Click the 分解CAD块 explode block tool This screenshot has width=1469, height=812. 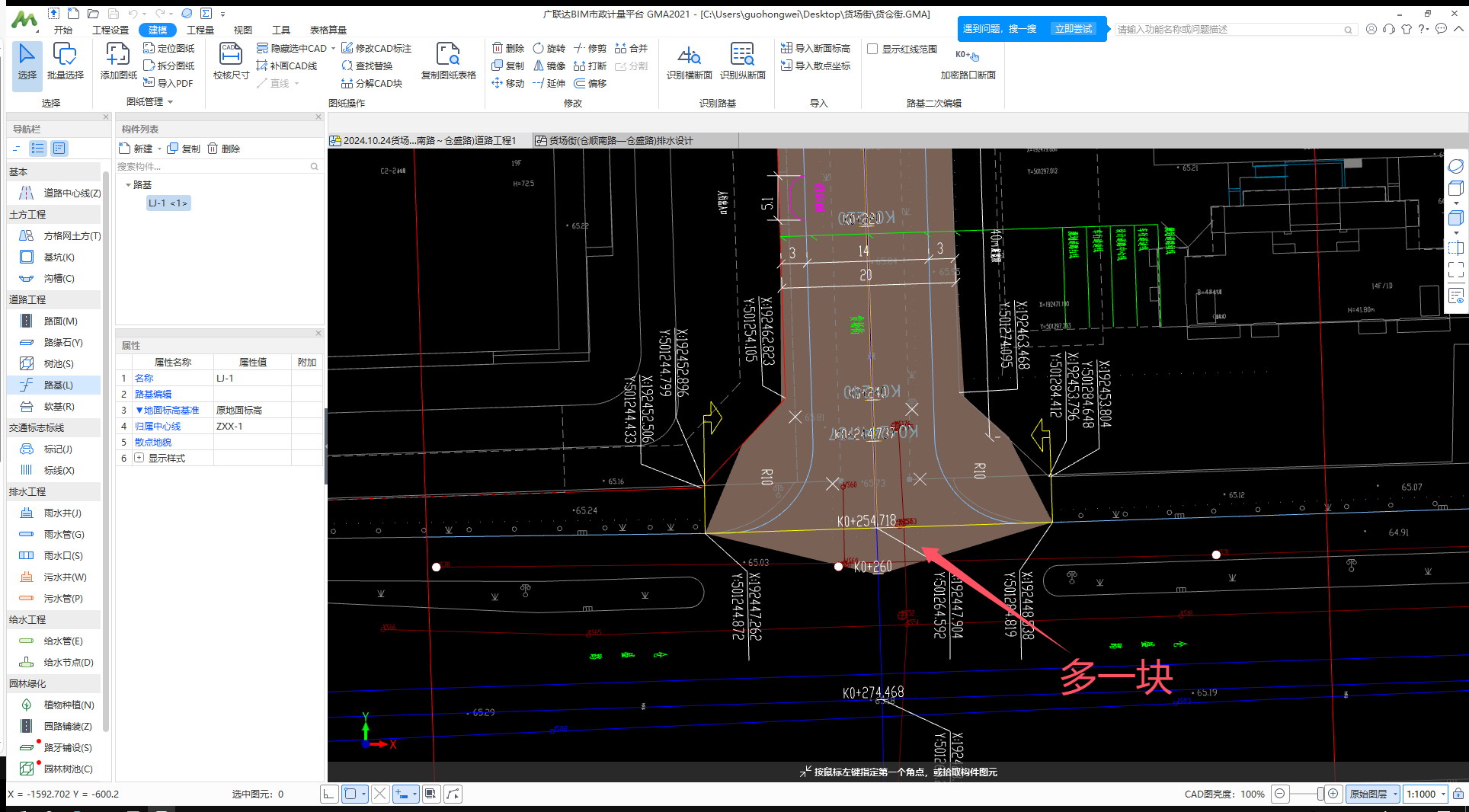pos(372,83)
